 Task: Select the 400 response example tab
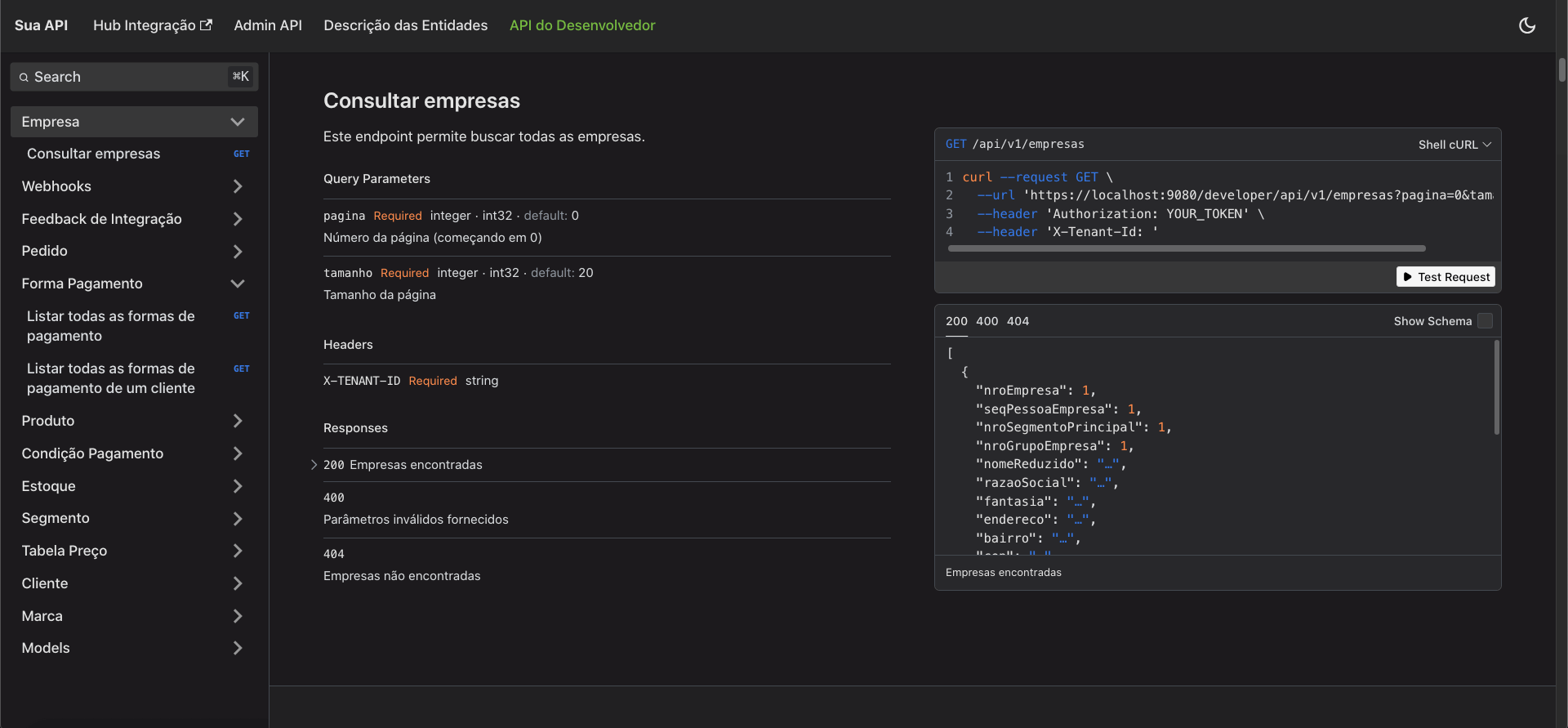pyautogui.click(x=987, y=321)
